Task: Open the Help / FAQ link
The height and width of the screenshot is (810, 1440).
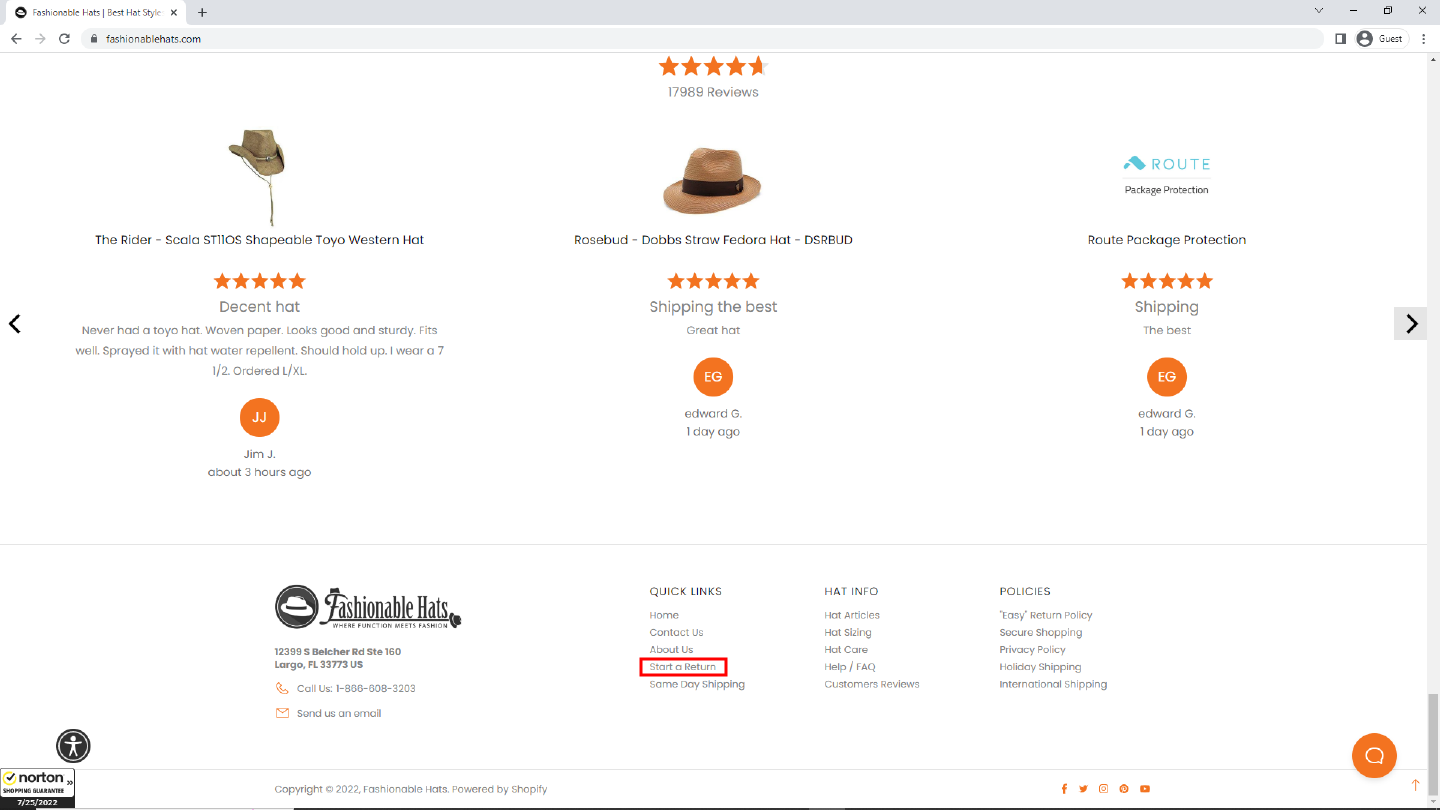Action: (850, 667)
